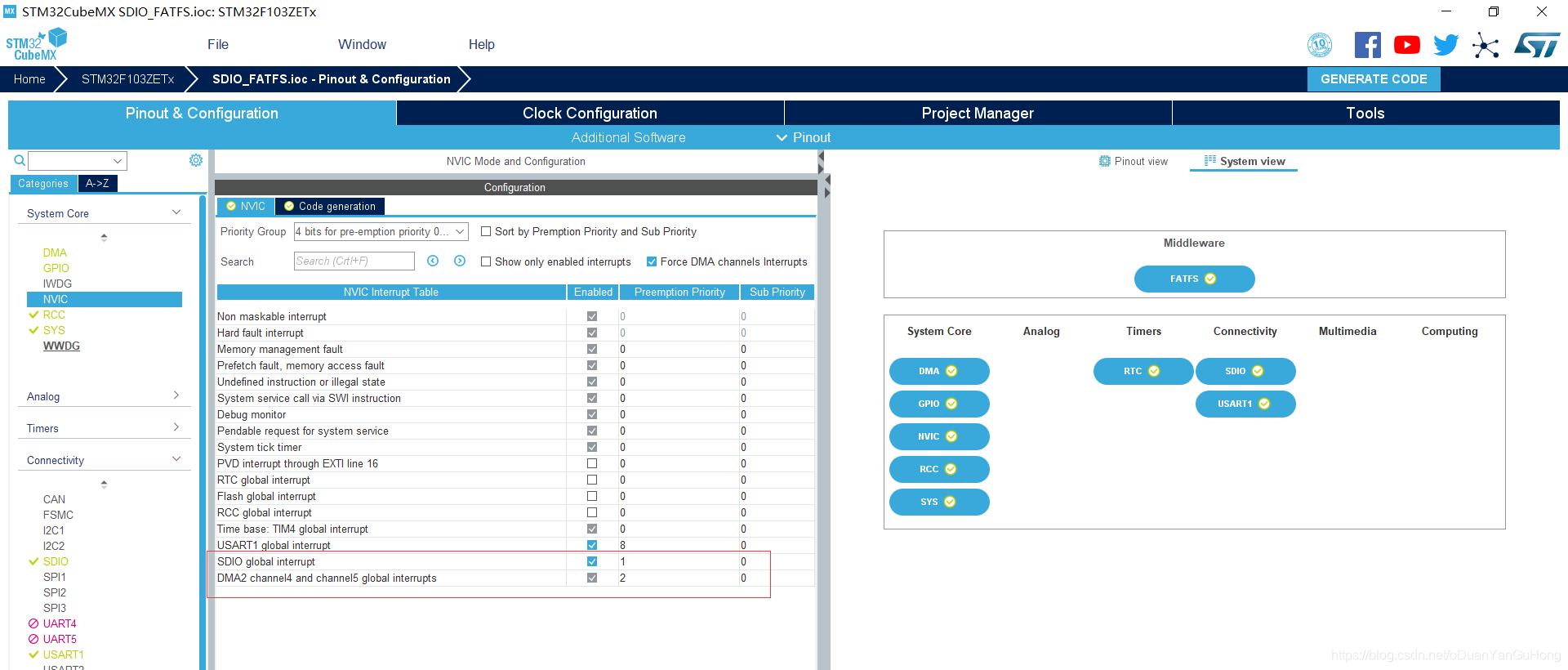The width and height of the screenshot is (1568, 670).
Task: Enable RCC global interrupt checkbox
Action: click(x=592, y=512)
